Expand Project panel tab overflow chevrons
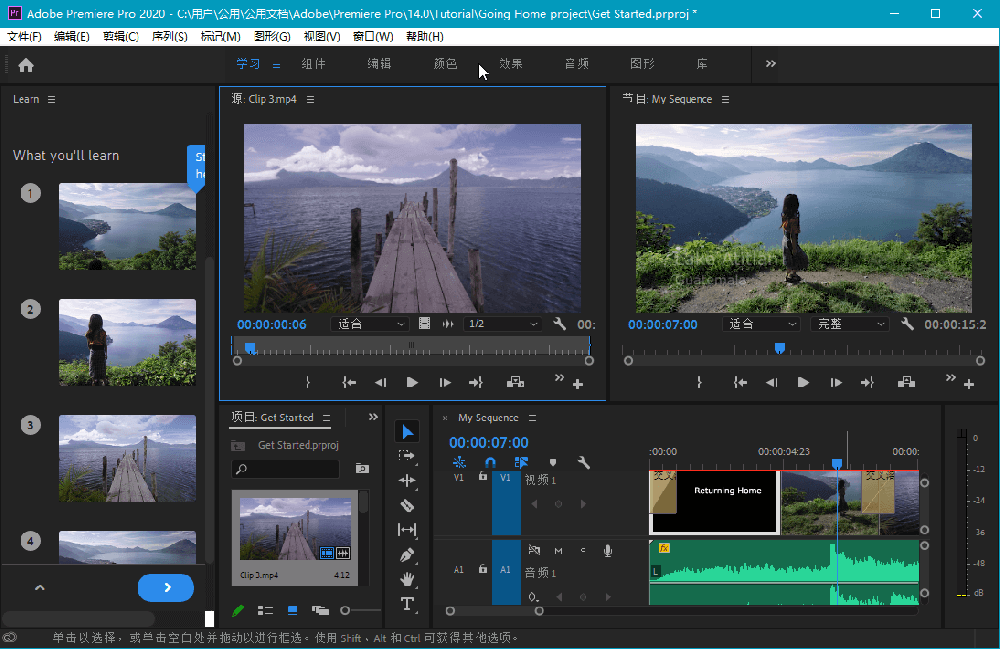This screenshot has width=1000, height=649. (x=373, y=417)
